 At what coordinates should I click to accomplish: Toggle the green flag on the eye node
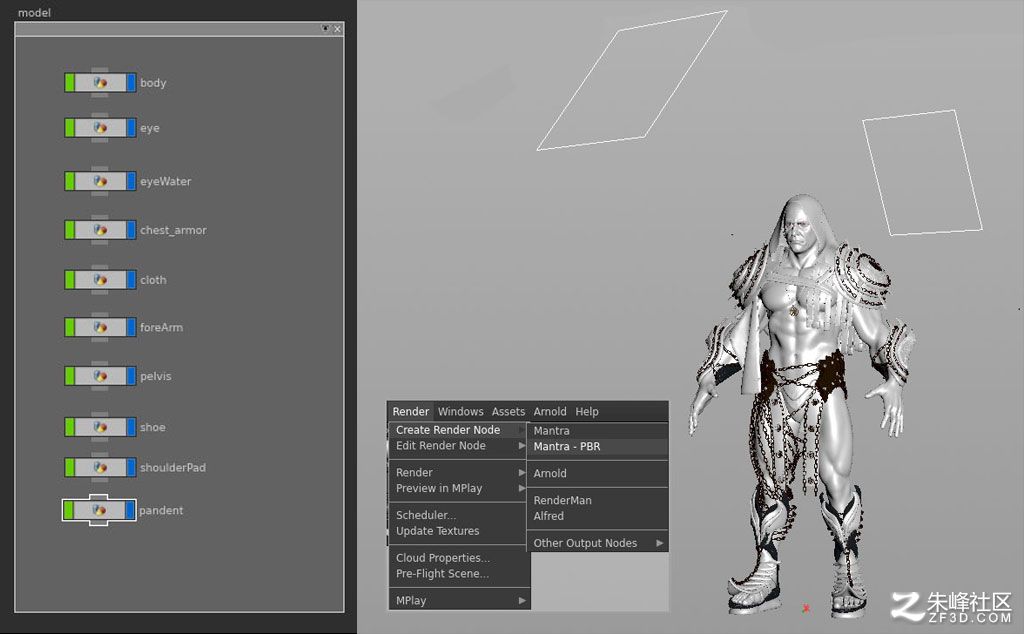click(70, 128)
